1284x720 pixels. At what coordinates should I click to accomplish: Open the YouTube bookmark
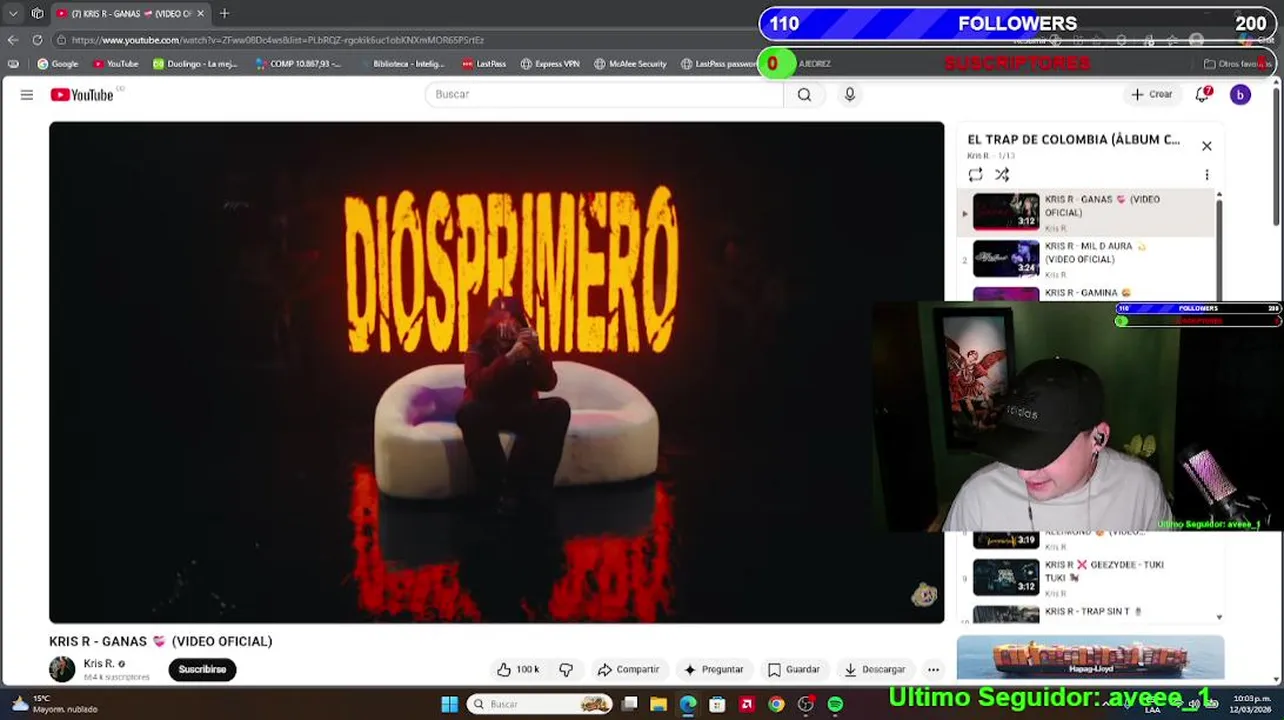[115, 64]
